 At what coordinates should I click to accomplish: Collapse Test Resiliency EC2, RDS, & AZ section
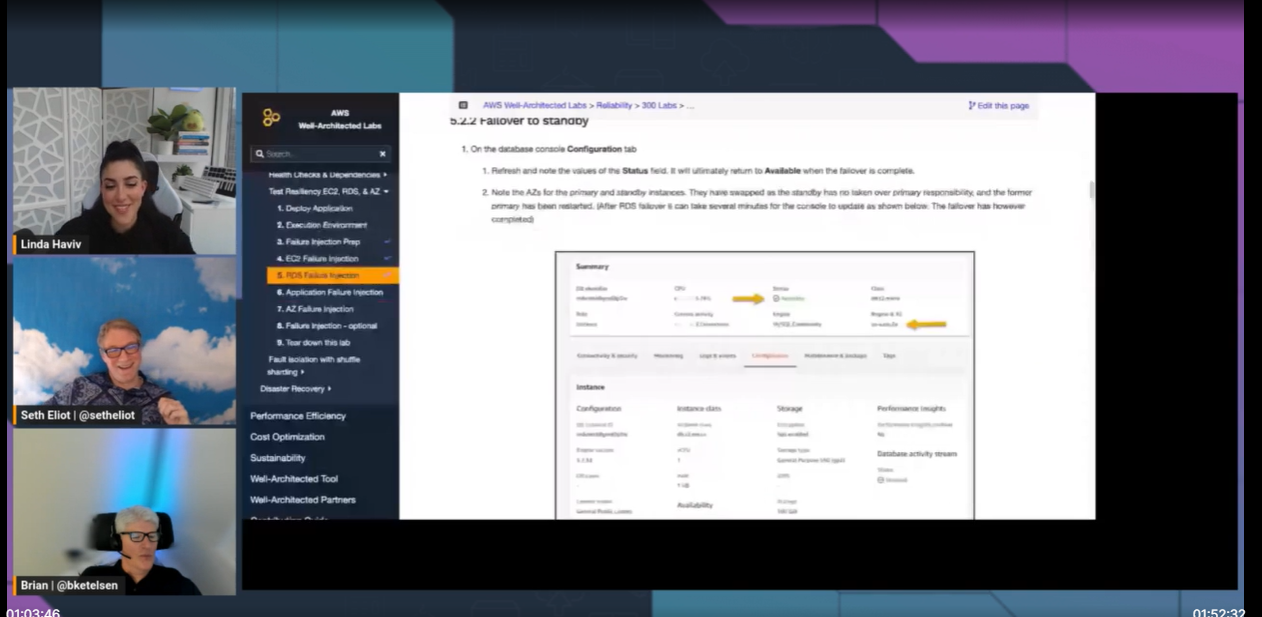[x=386, y=191]
